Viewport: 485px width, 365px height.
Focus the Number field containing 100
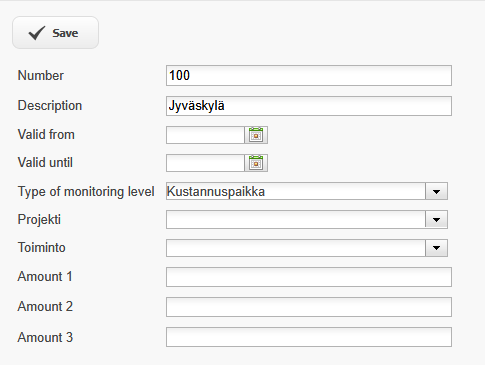point(309,76)
